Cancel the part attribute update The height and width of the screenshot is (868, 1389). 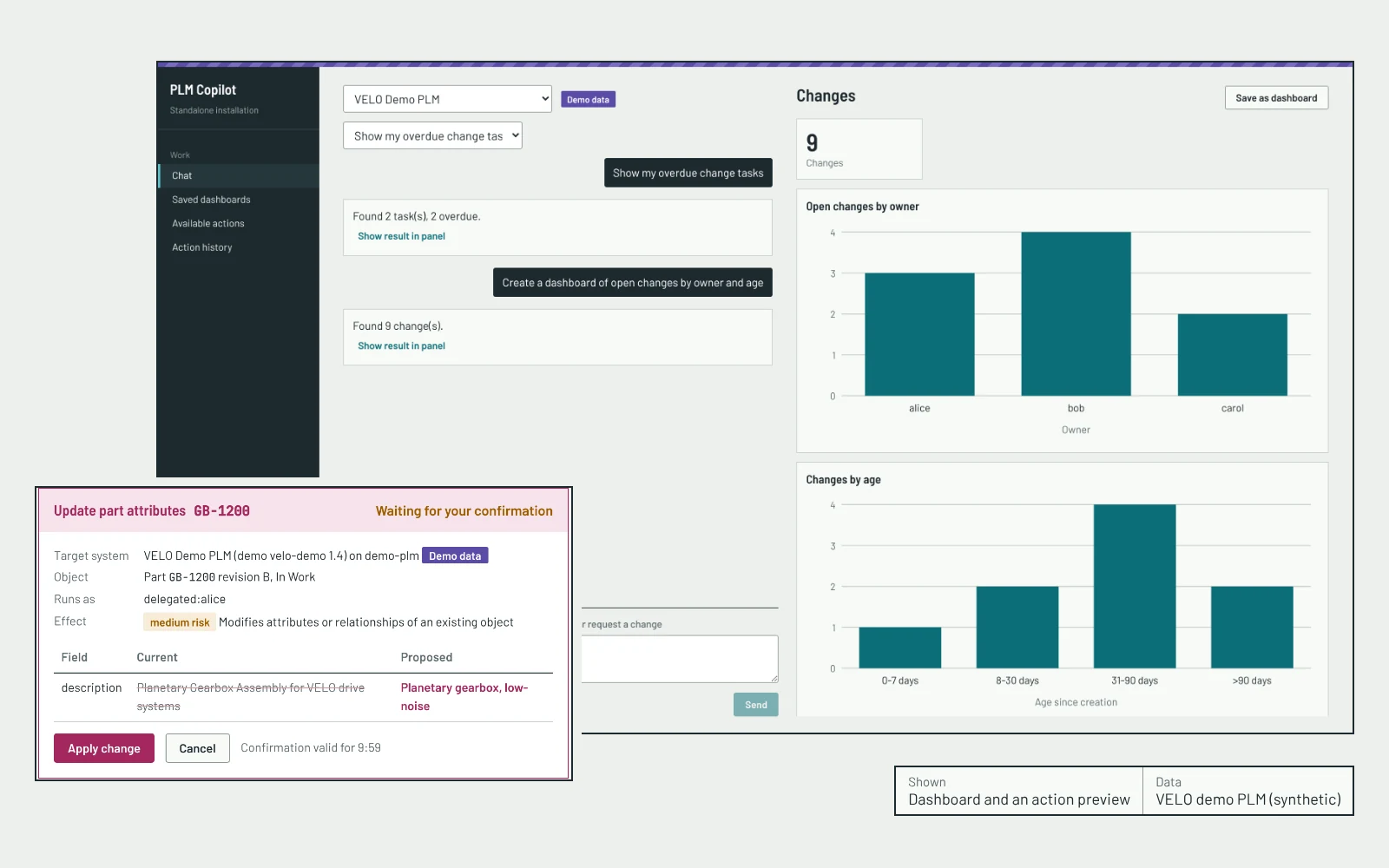coord(197,748)
